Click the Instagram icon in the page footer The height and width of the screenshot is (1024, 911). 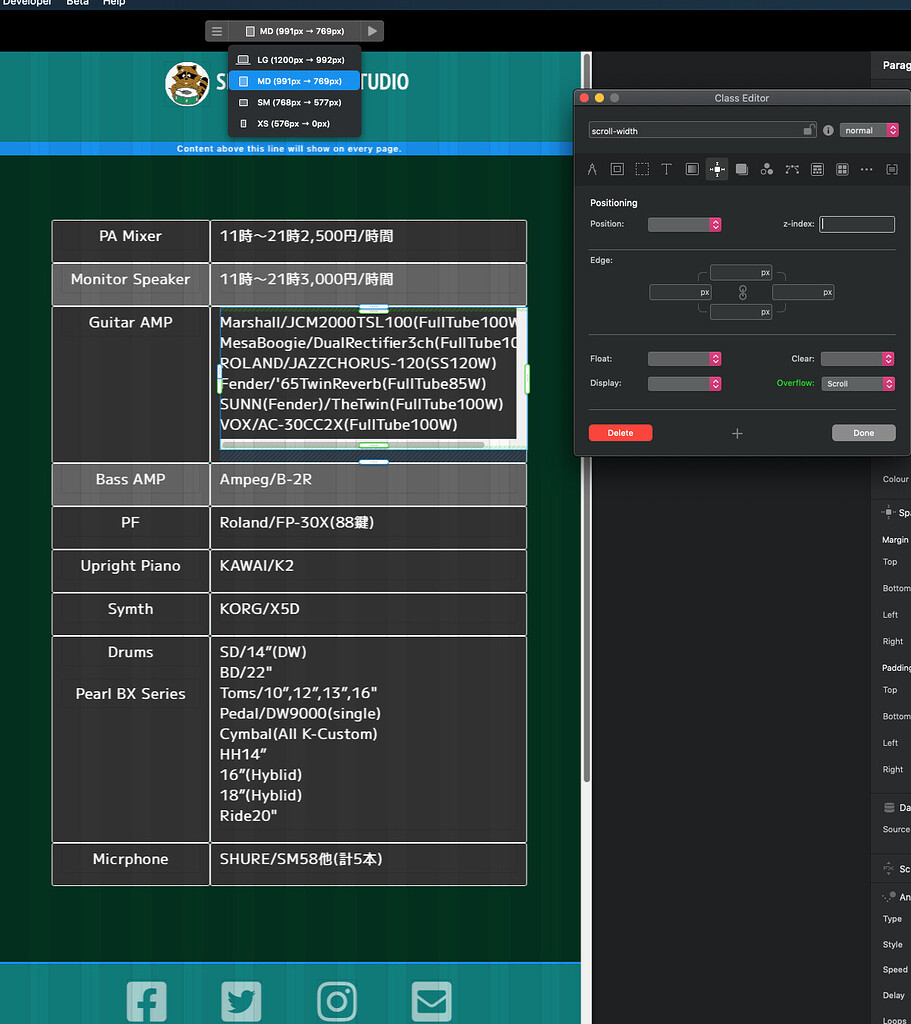tap(337, 1001)
